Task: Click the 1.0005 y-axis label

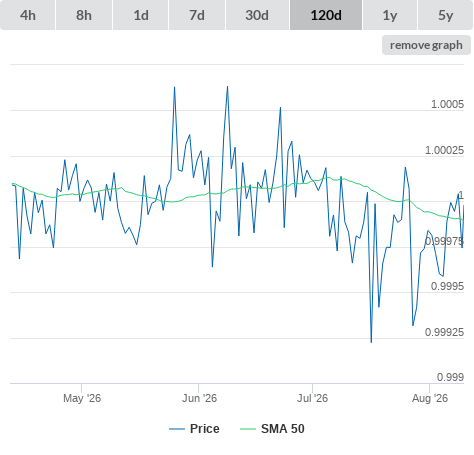Action: coord(447,104)
